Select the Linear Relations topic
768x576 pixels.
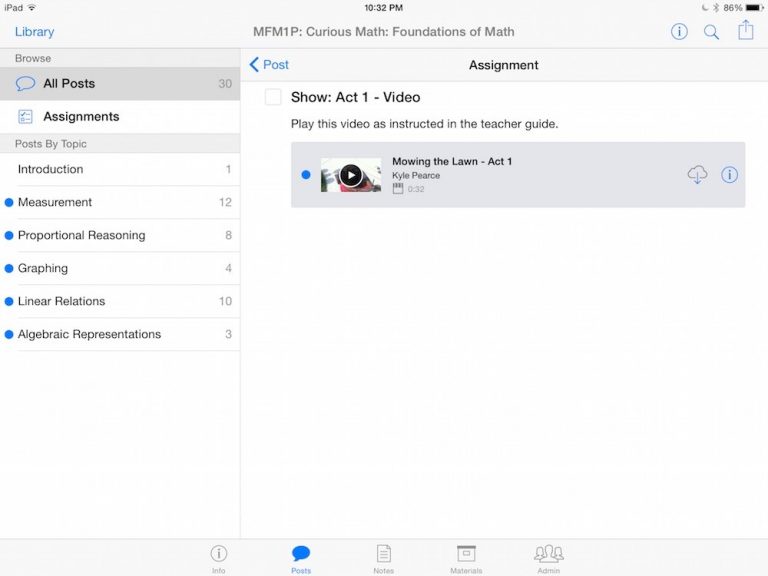click(x=61, y=301)
